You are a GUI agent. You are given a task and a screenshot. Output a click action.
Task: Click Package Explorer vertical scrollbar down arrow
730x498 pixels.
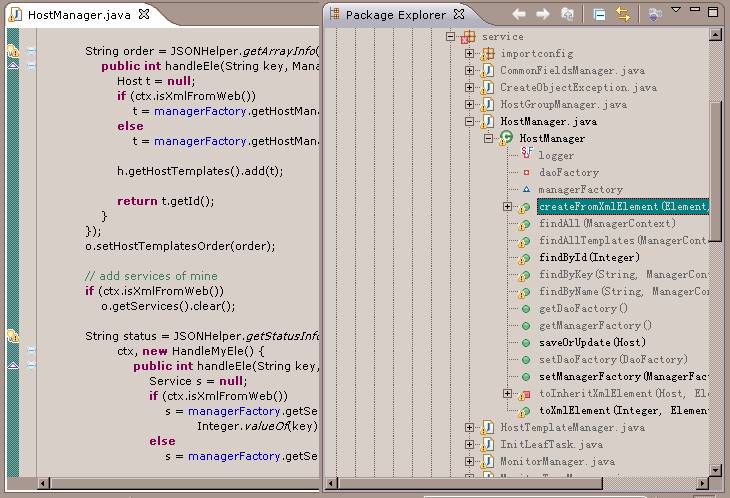(x=715, y=470)
